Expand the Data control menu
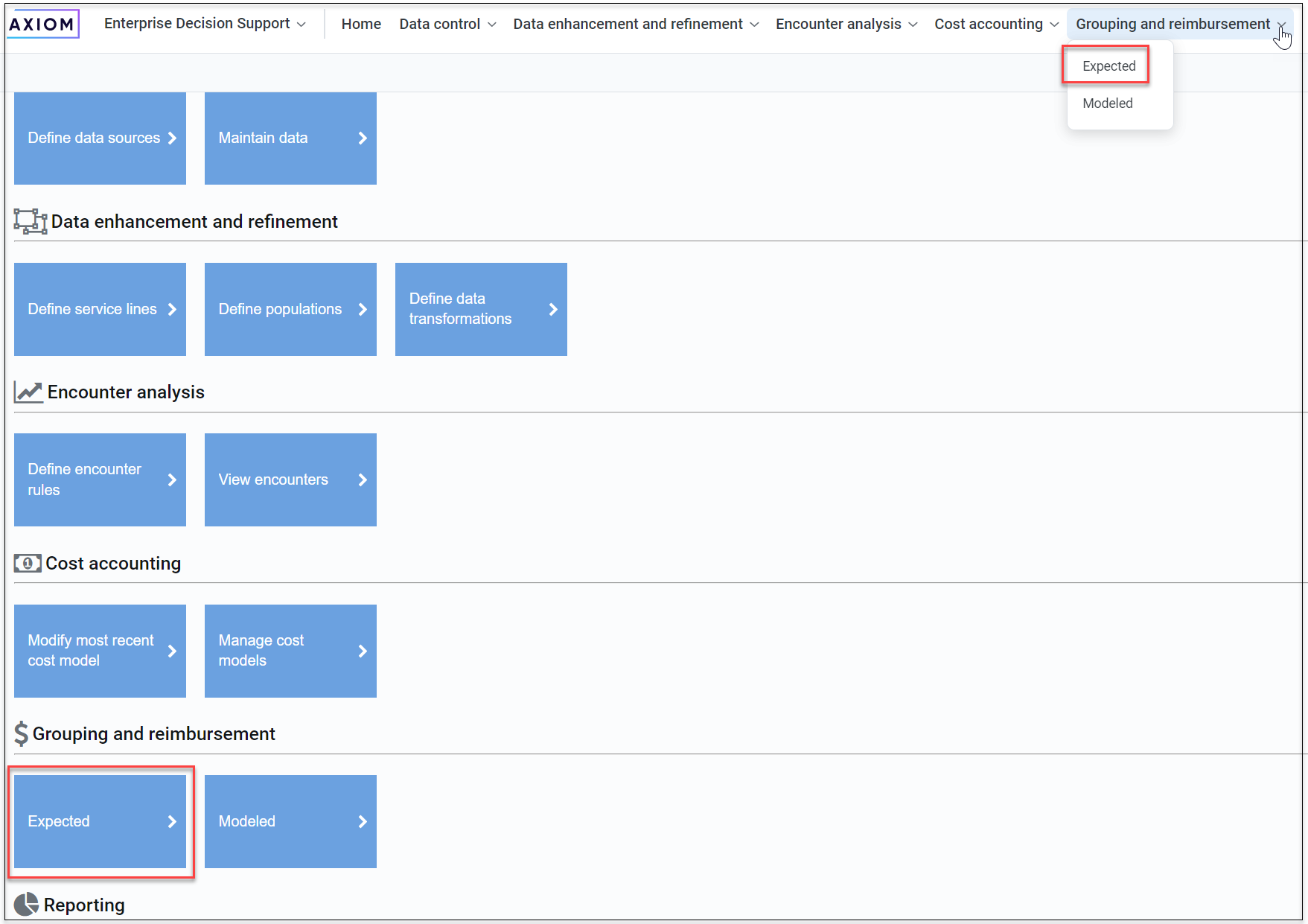1308x924 pixels. point(447,24)
